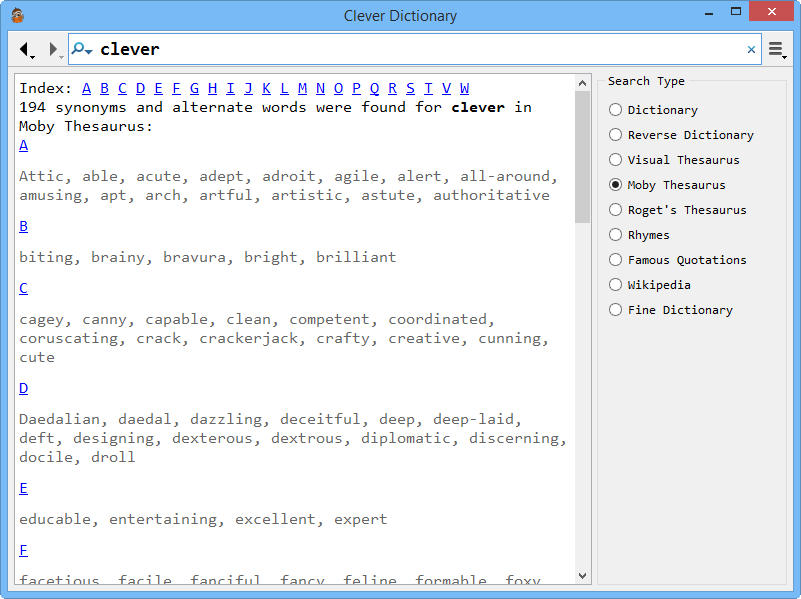Click index link K
The width and height of the screenshot is (801, 599).
pyautogui.click(x=266, y=88)
